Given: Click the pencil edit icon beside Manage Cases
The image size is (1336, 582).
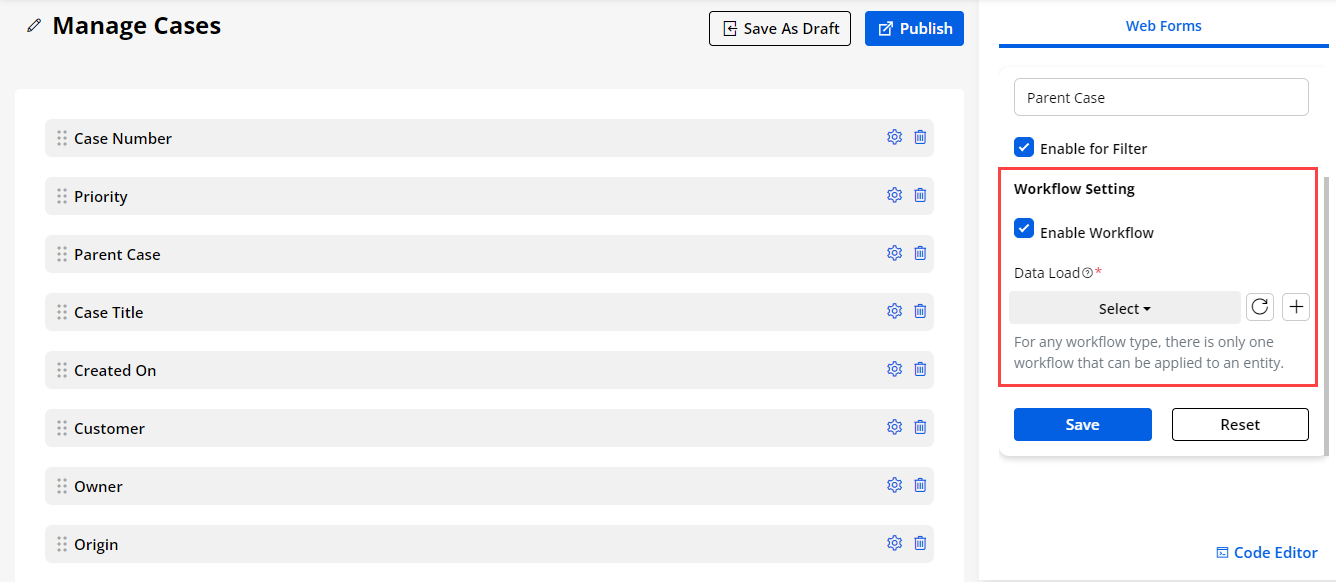Looking at the screenshot, I should click(x=35, y=27).
